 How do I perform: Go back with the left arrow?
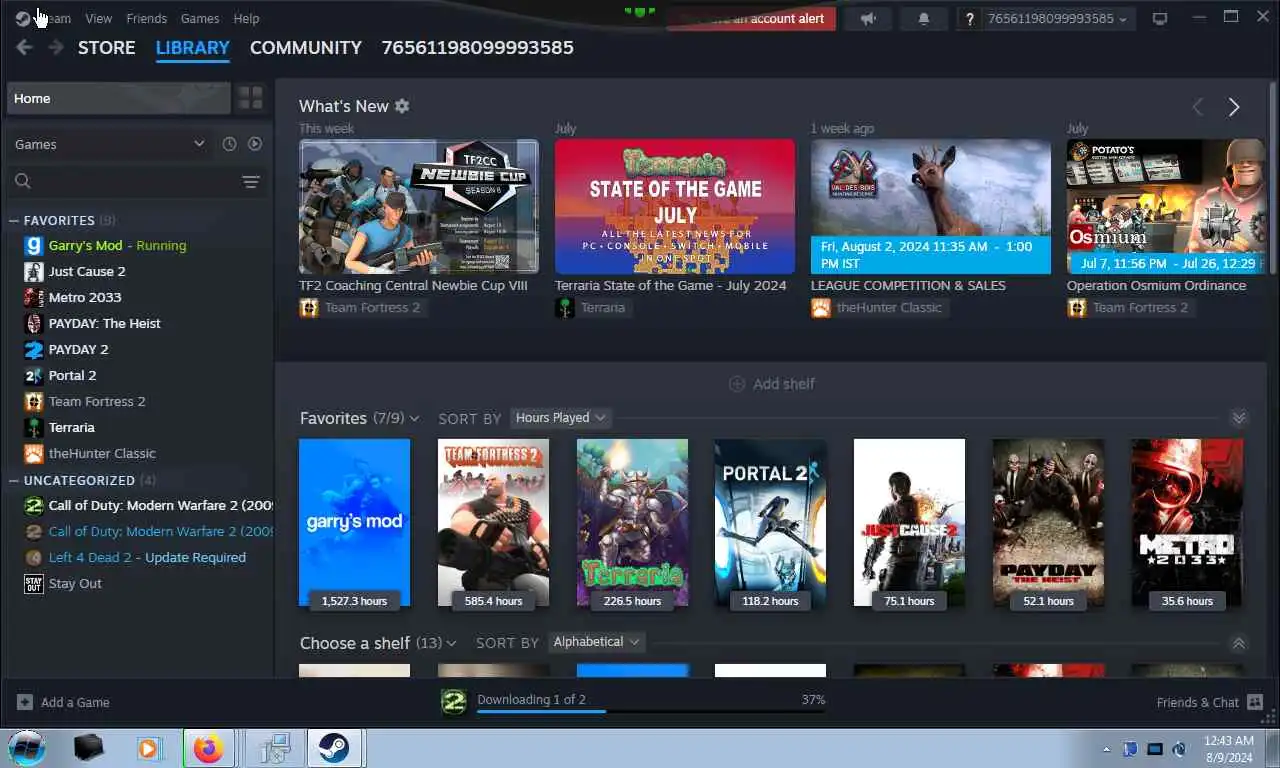click(24, 48)
